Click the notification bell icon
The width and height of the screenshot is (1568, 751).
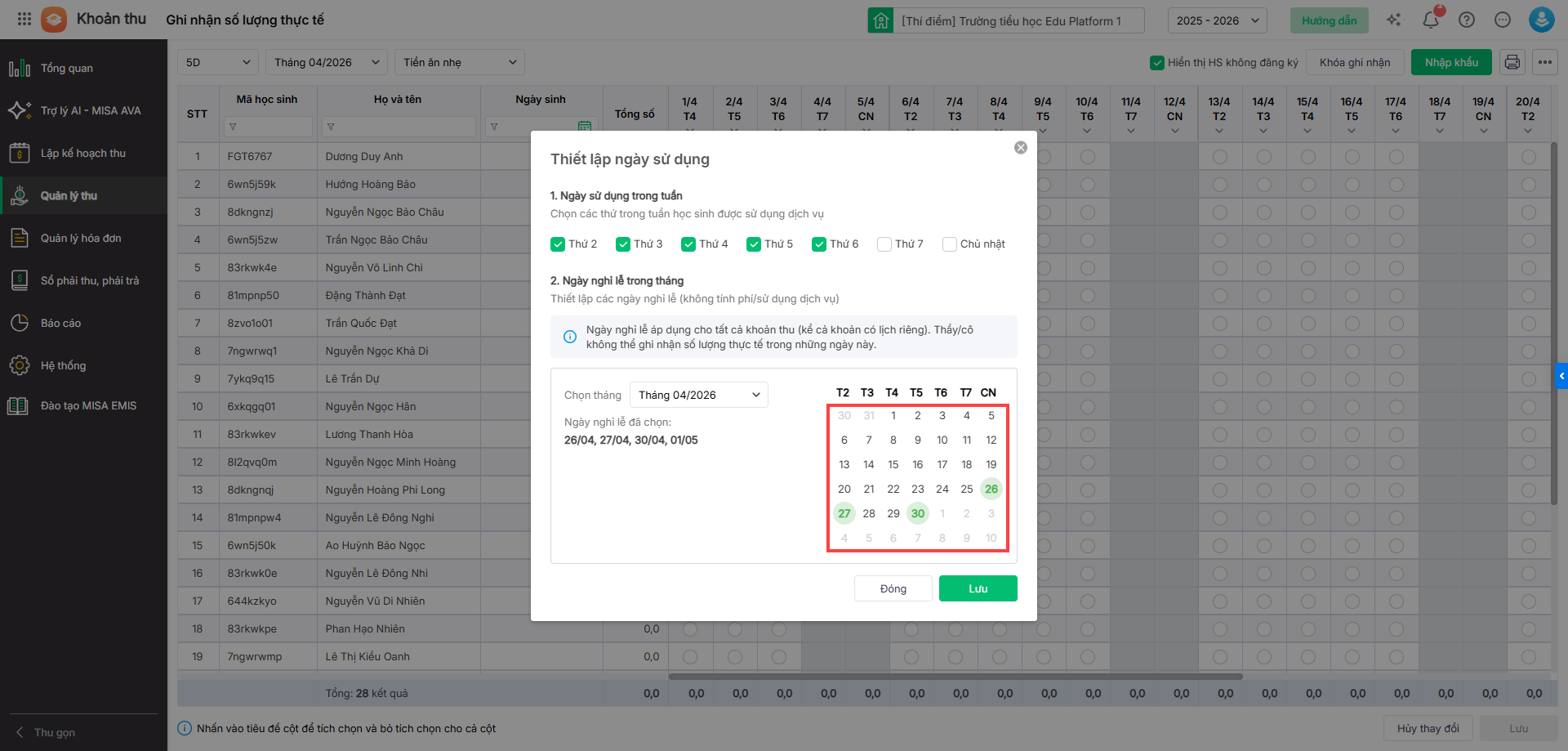[1430, 20]
